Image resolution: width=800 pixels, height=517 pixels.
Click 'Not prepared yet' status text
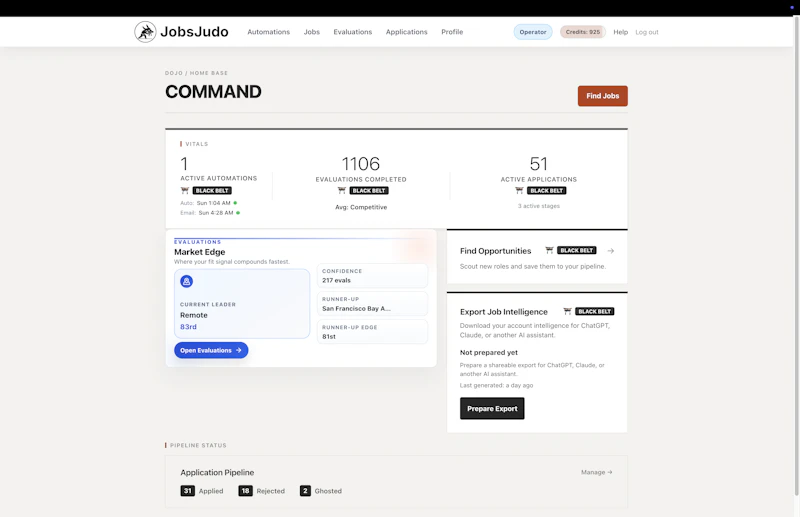pos(489,353)
